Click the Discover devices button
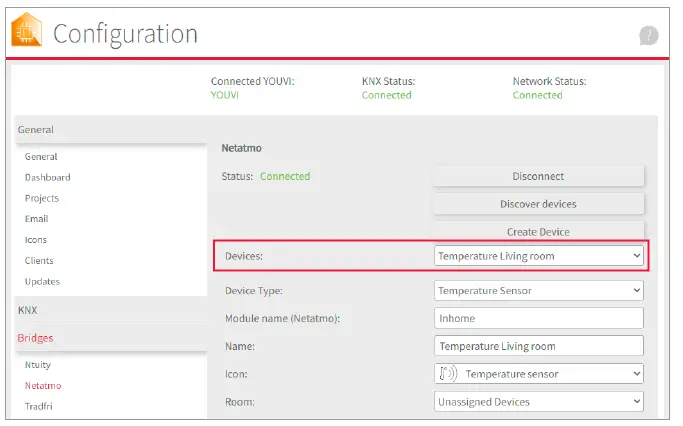This screenshot has height=426, width=683. [538, 204]
